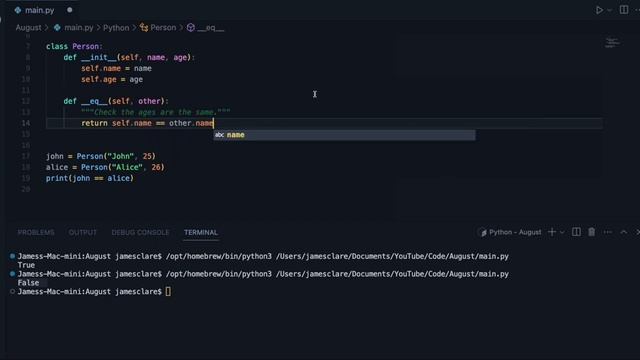Select the TERMINAL panel tab

[x=200, y=232]
